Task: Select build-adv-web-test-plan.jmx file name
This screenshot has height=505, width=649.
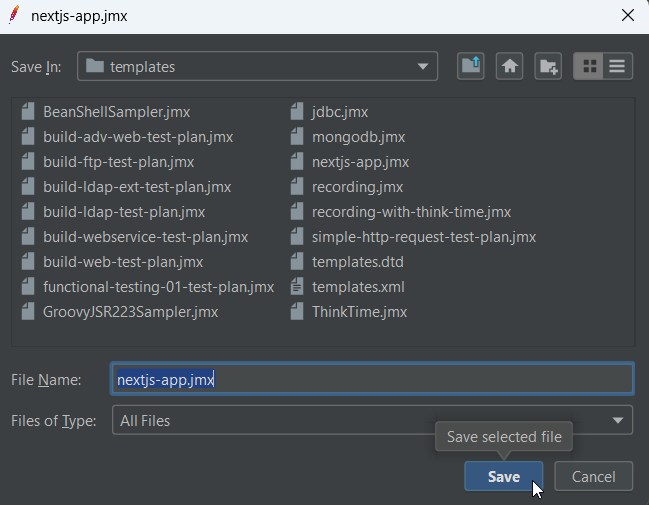Action: [138, 137]
